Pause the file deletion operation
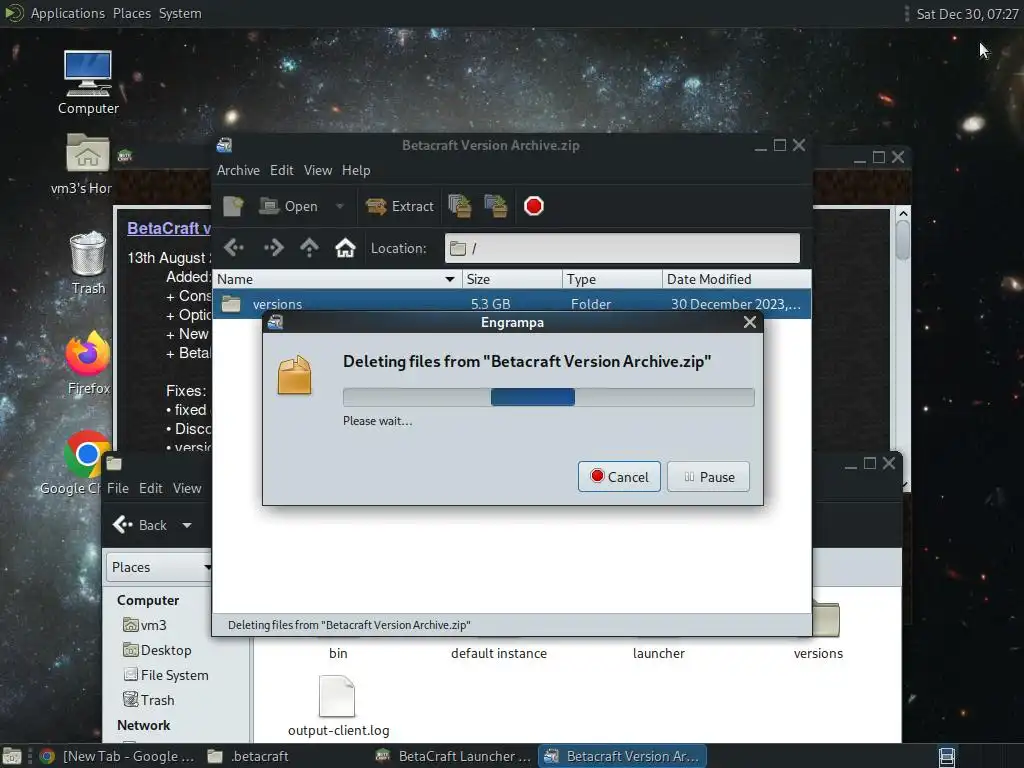 [708, 477]
